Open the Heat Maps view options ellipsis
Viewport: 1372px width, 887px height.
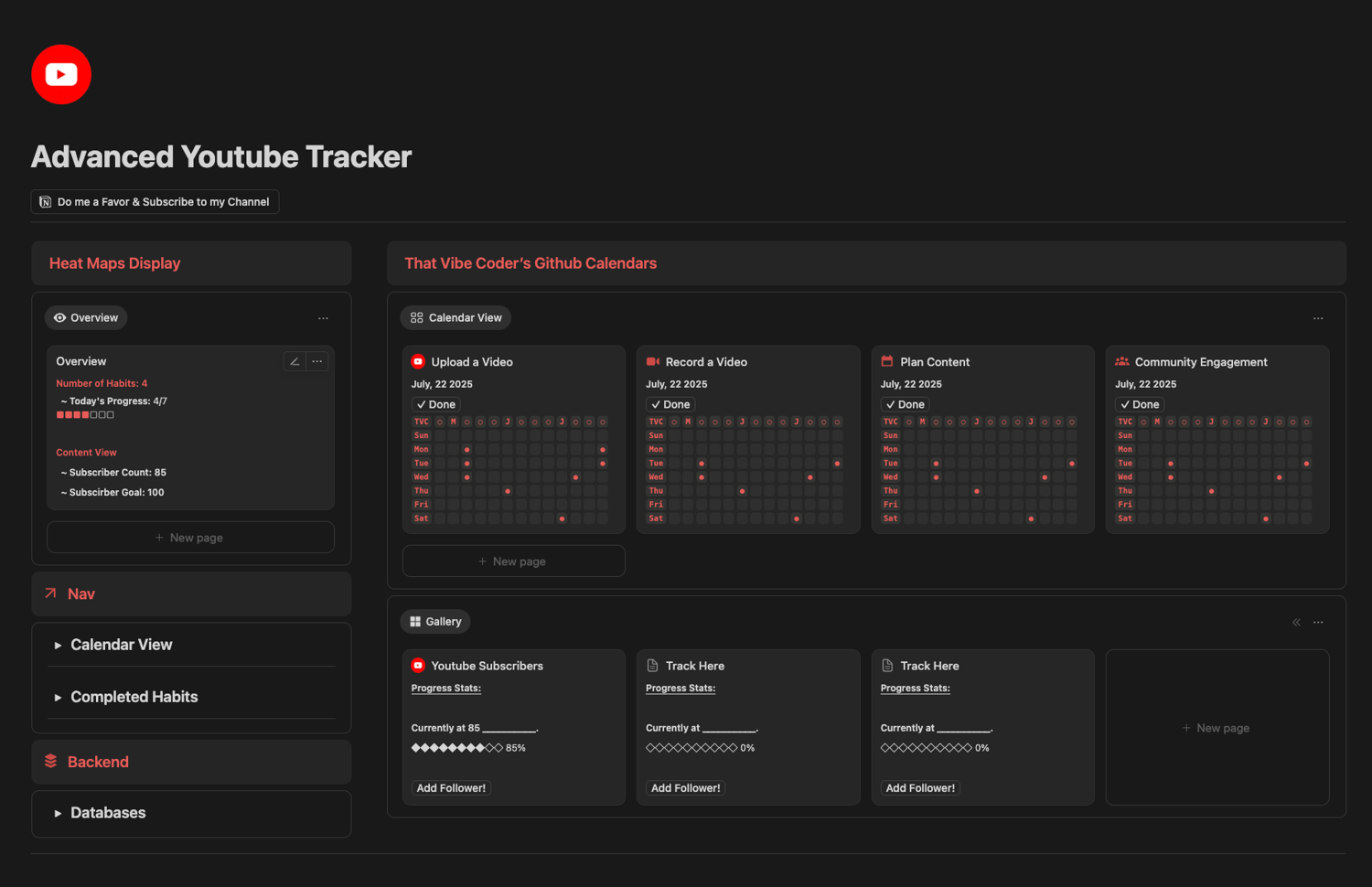coord(323,318)
